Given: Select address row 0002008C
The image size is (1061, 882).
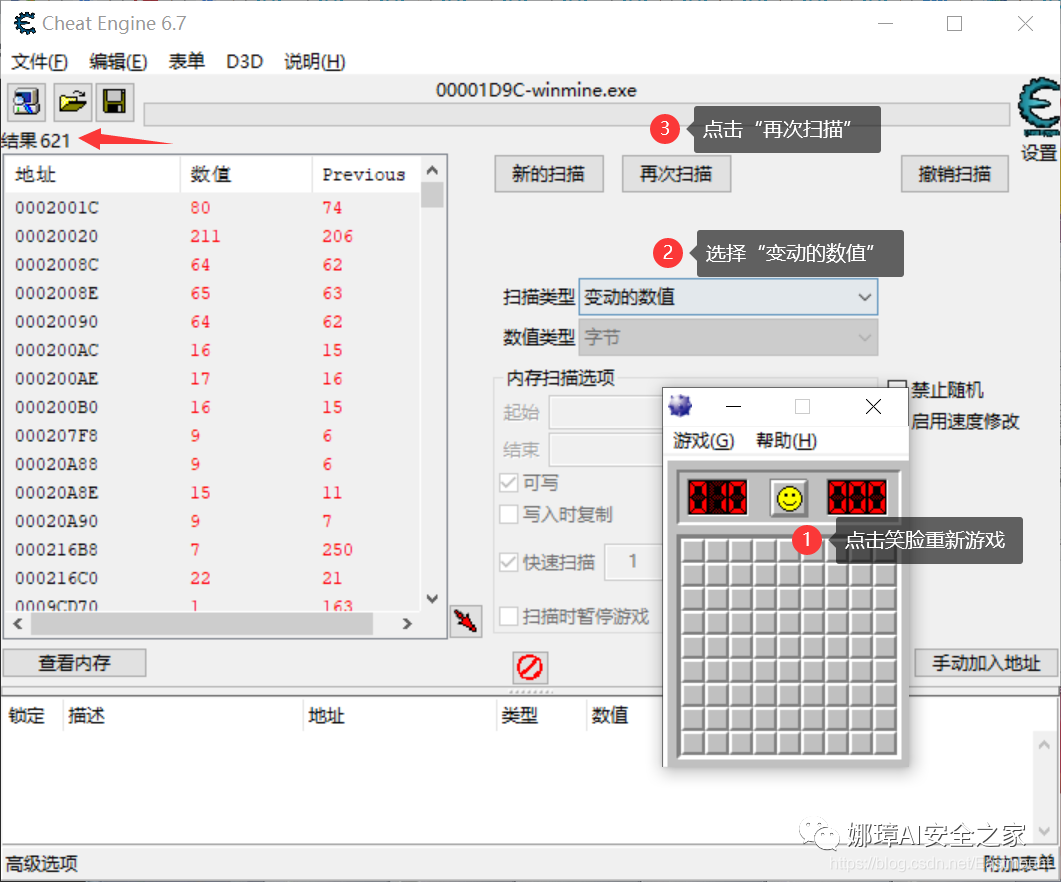Looking at the screenshot, I should pyautogui.click(x=213, y=264).
